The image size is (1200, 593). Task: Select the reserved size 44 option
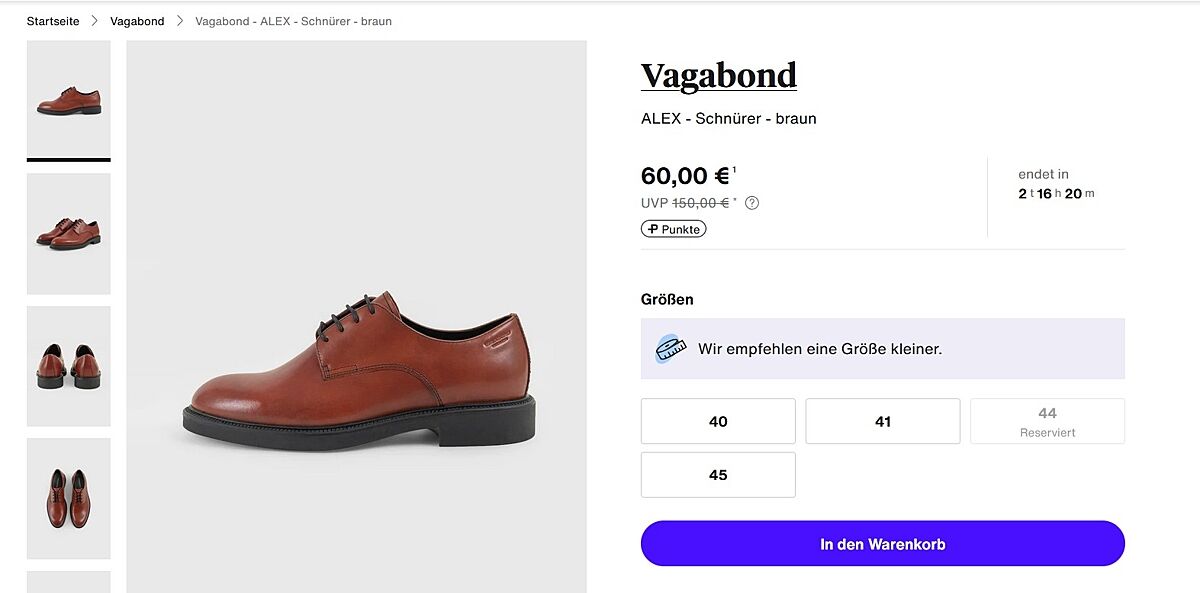(x=1047, y=421)
